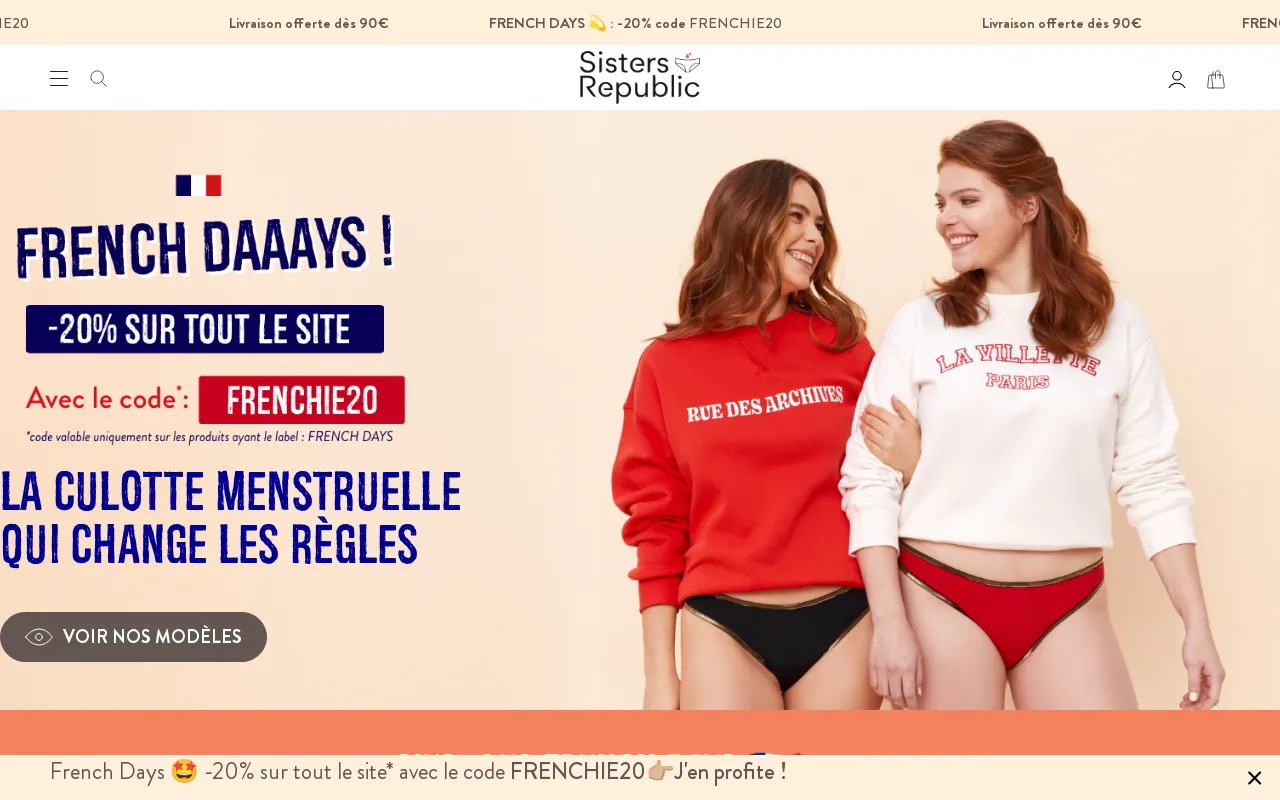Click the first "Livraison offerte dès 90€" announcement
Screen dimensions: 1280x800
pyautogui.click(x=308, y=23)
